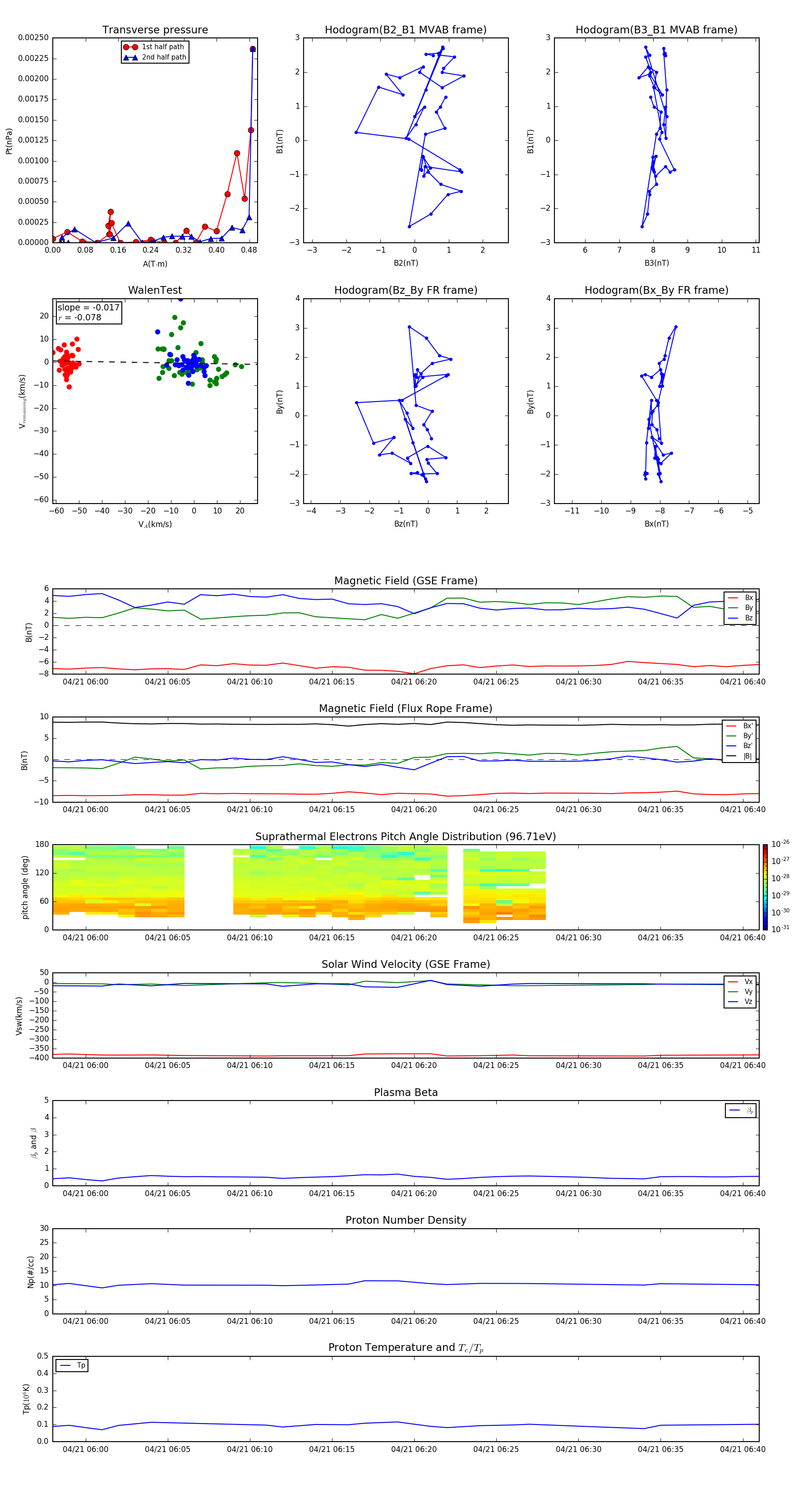The image size is (812, 1489).
Task: Click 'Hodogram(Bx_By FR frame)' title
Action: point(656,290)
